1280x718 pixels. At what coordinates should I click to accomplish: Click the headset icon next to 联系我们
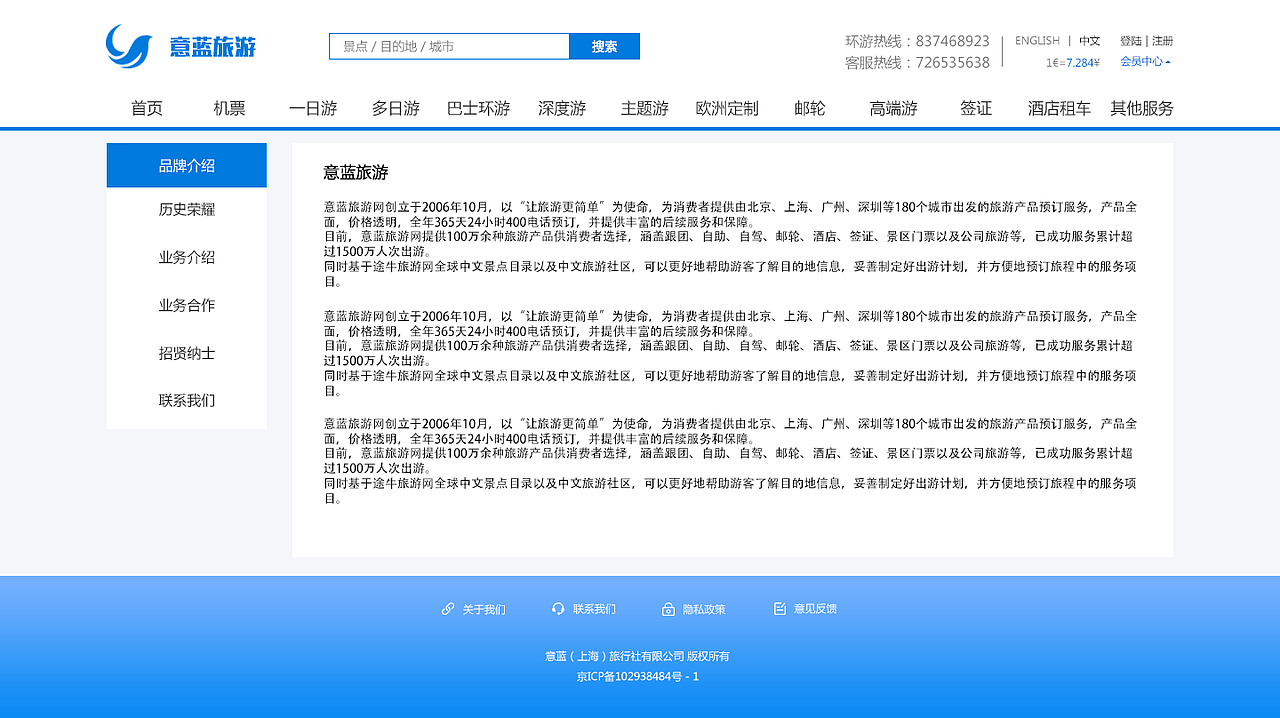point(558,608)
